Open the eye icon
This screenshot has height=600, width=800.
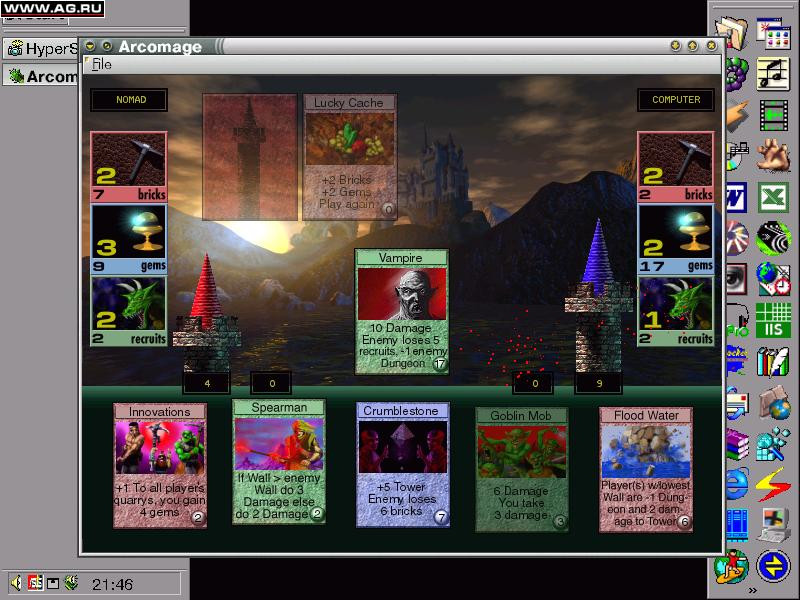(x=737, y=279)
